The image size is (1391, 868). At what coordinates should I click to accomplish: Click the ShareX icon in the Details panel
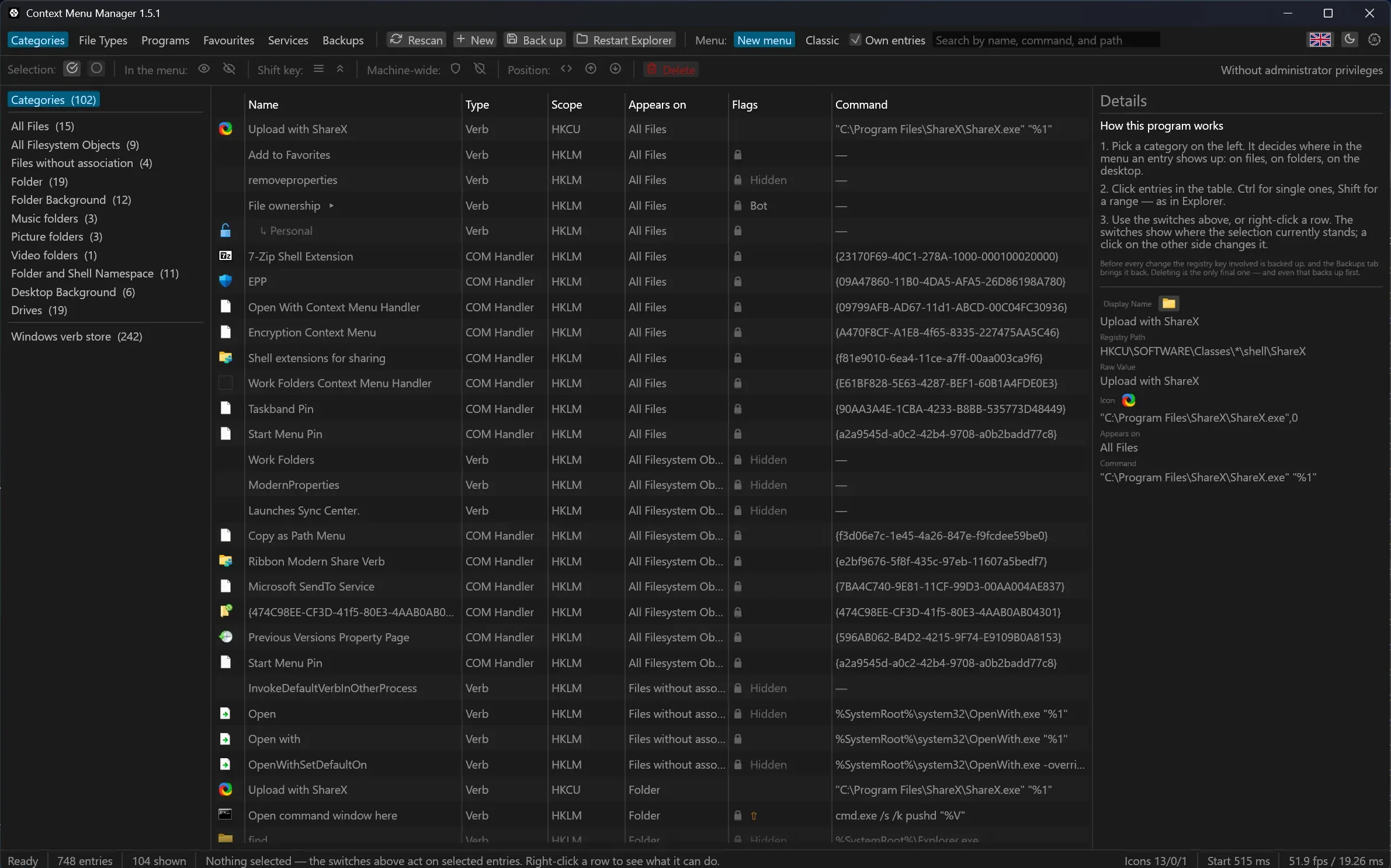coord(1129,400)
